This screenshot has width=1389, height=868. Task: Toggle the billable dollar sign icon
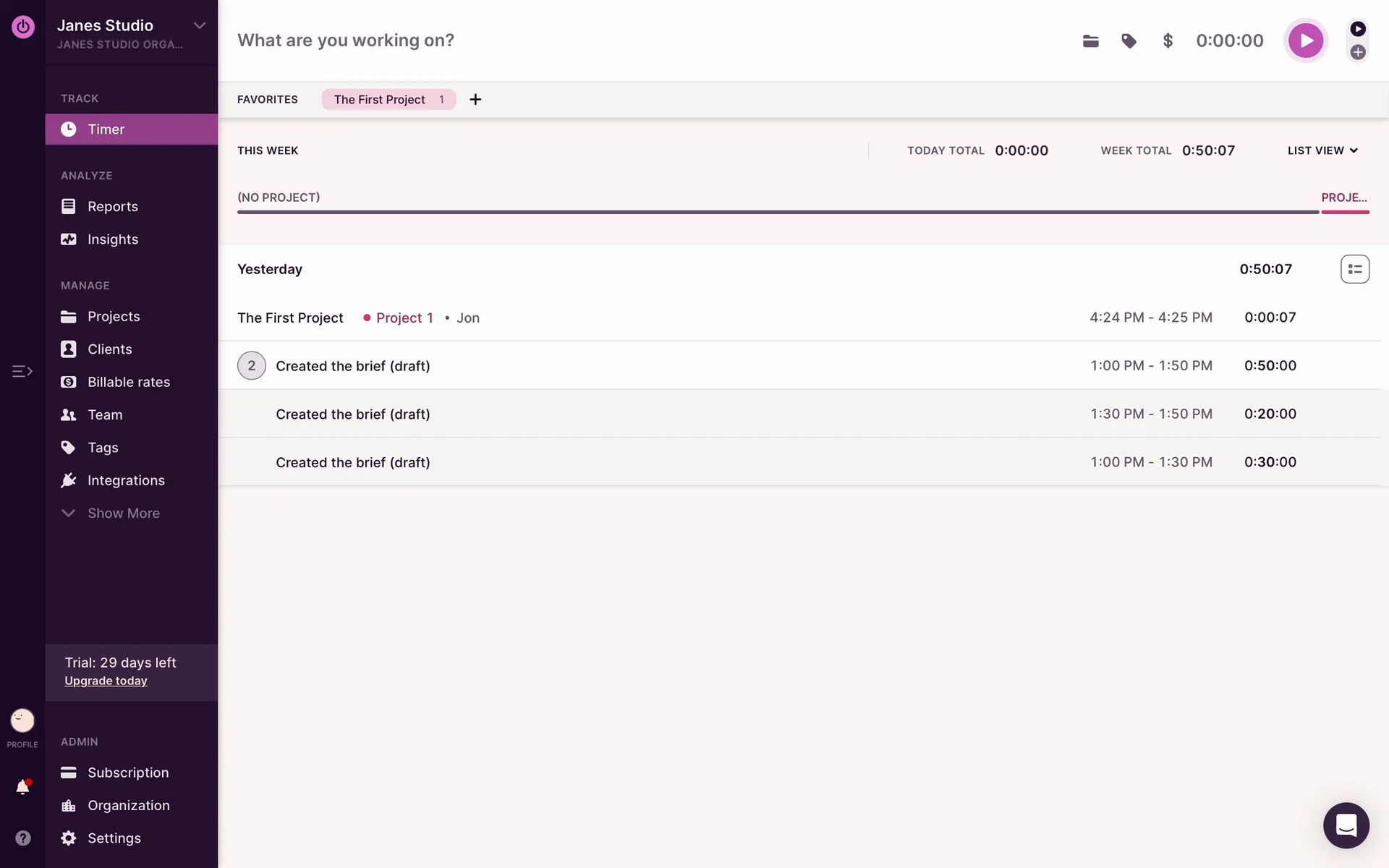click(x=1167, y=41)
